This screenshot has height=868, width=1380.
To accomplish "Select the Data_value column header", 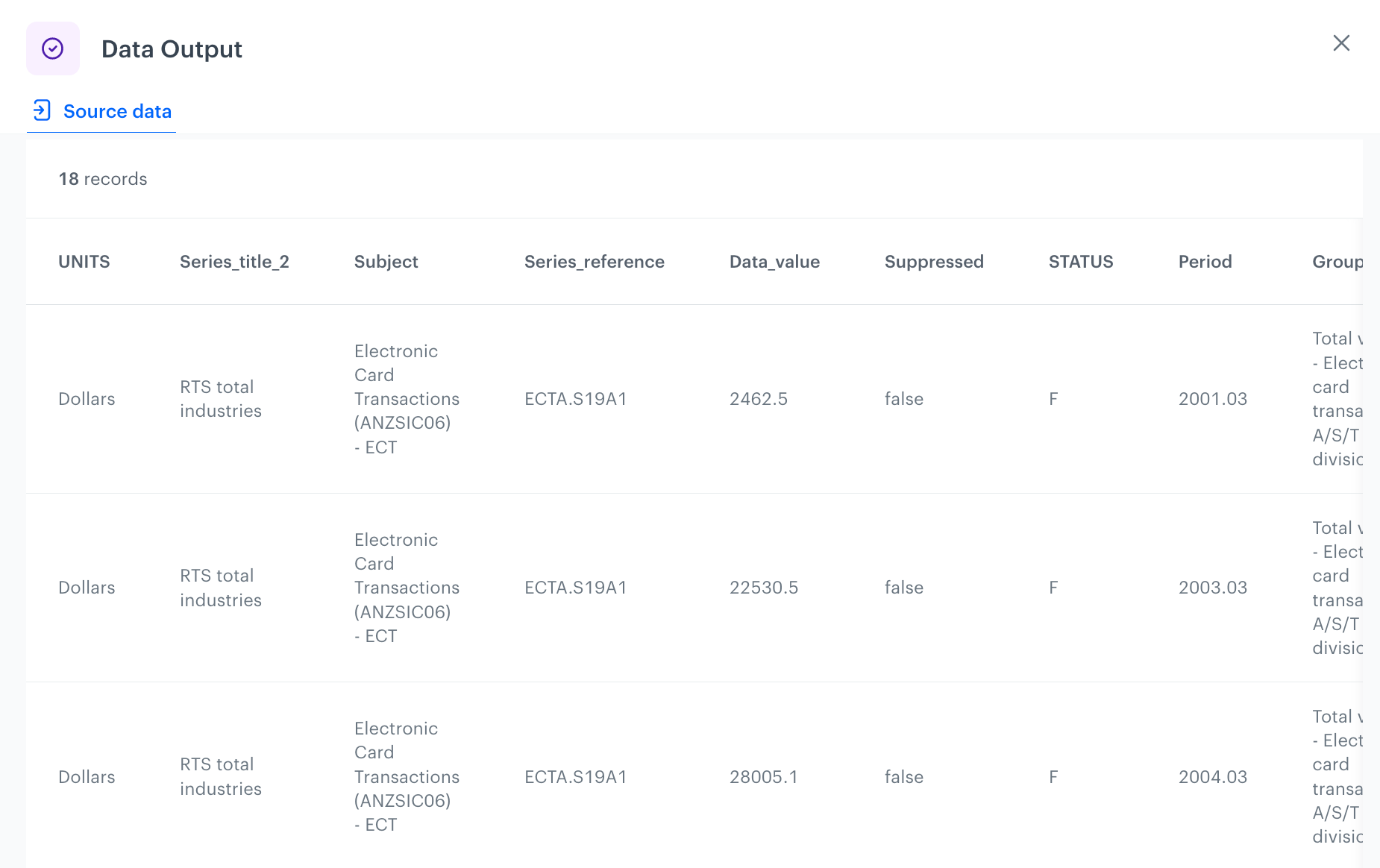I will [774, 262].
